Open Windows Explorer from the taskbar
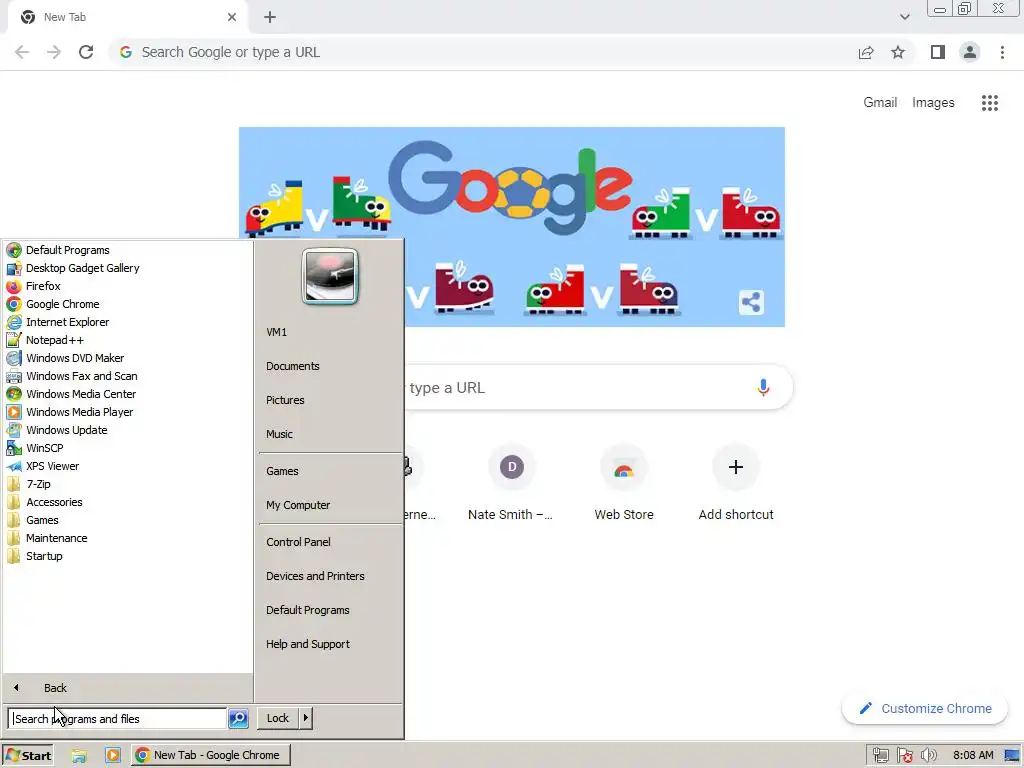This screenshot has width=1024, height=768. click(79, 756)
